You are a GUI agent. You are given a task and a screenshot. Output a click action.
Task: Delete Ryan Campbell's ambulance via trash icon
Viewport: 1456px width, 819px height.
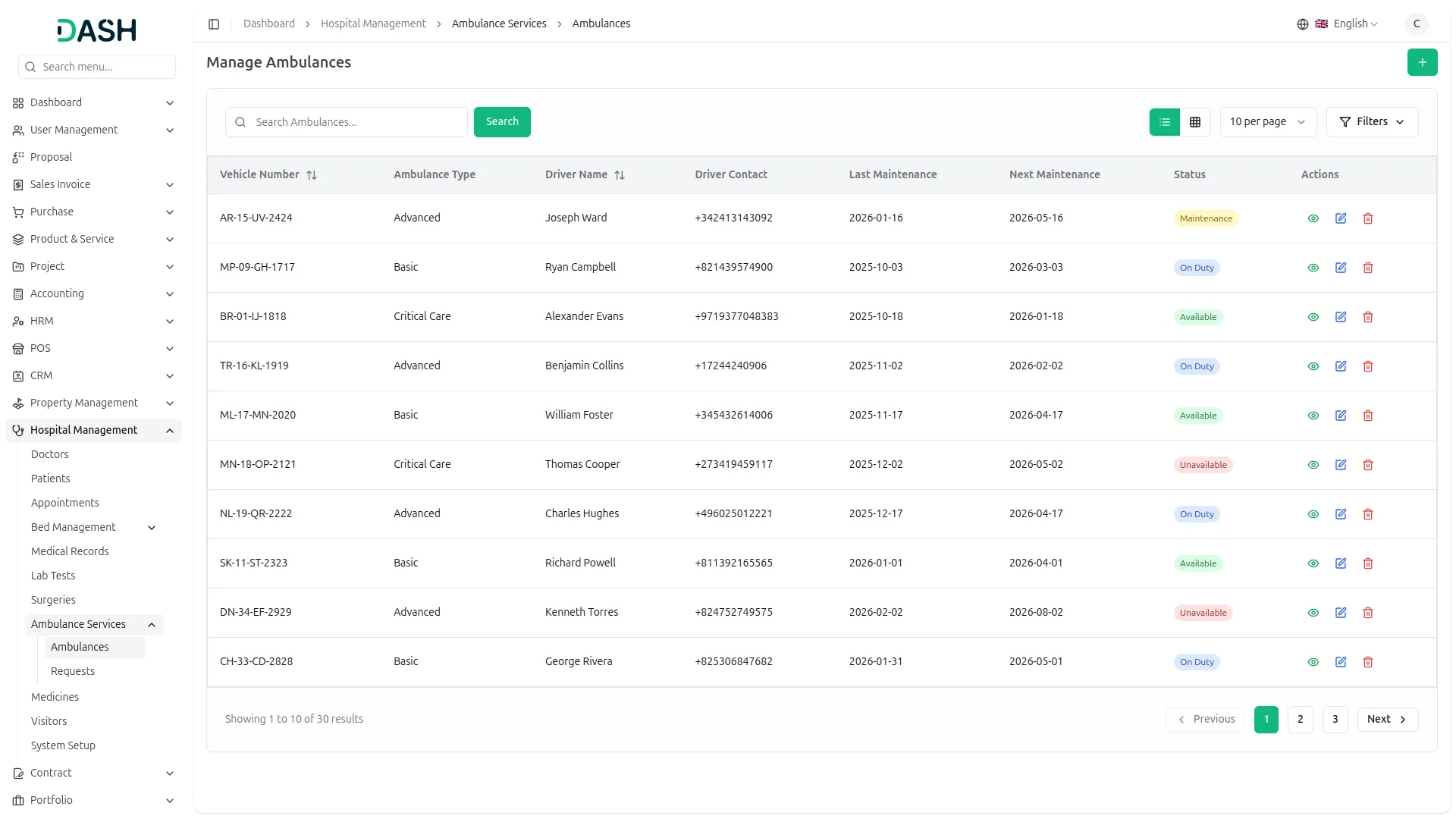[1367, 268]
